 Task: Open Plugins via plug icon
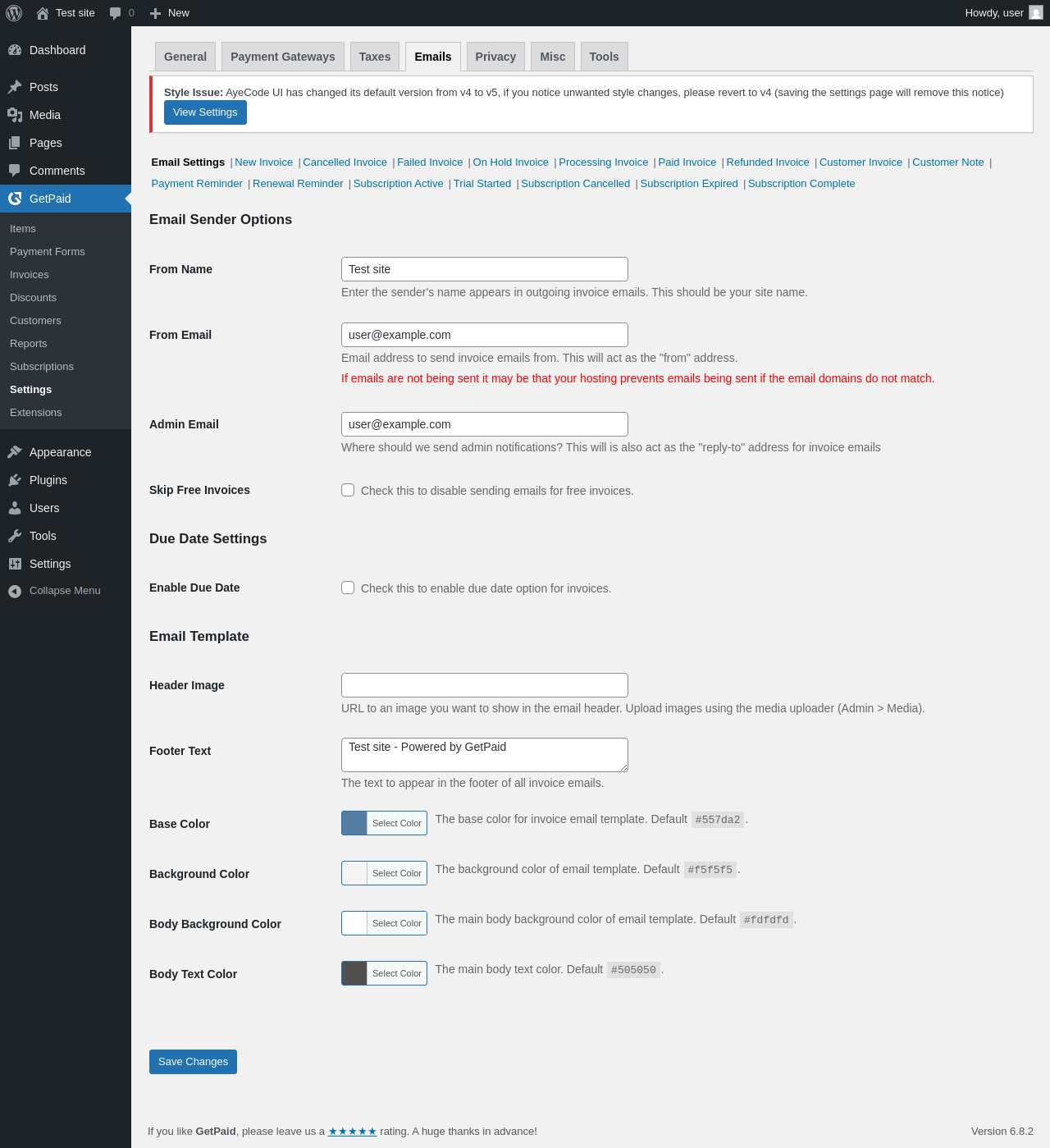15,480
